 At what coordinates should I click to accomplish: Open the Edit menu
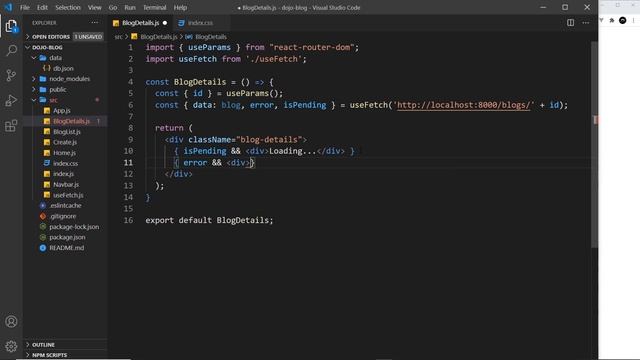(x=42, y=7)
